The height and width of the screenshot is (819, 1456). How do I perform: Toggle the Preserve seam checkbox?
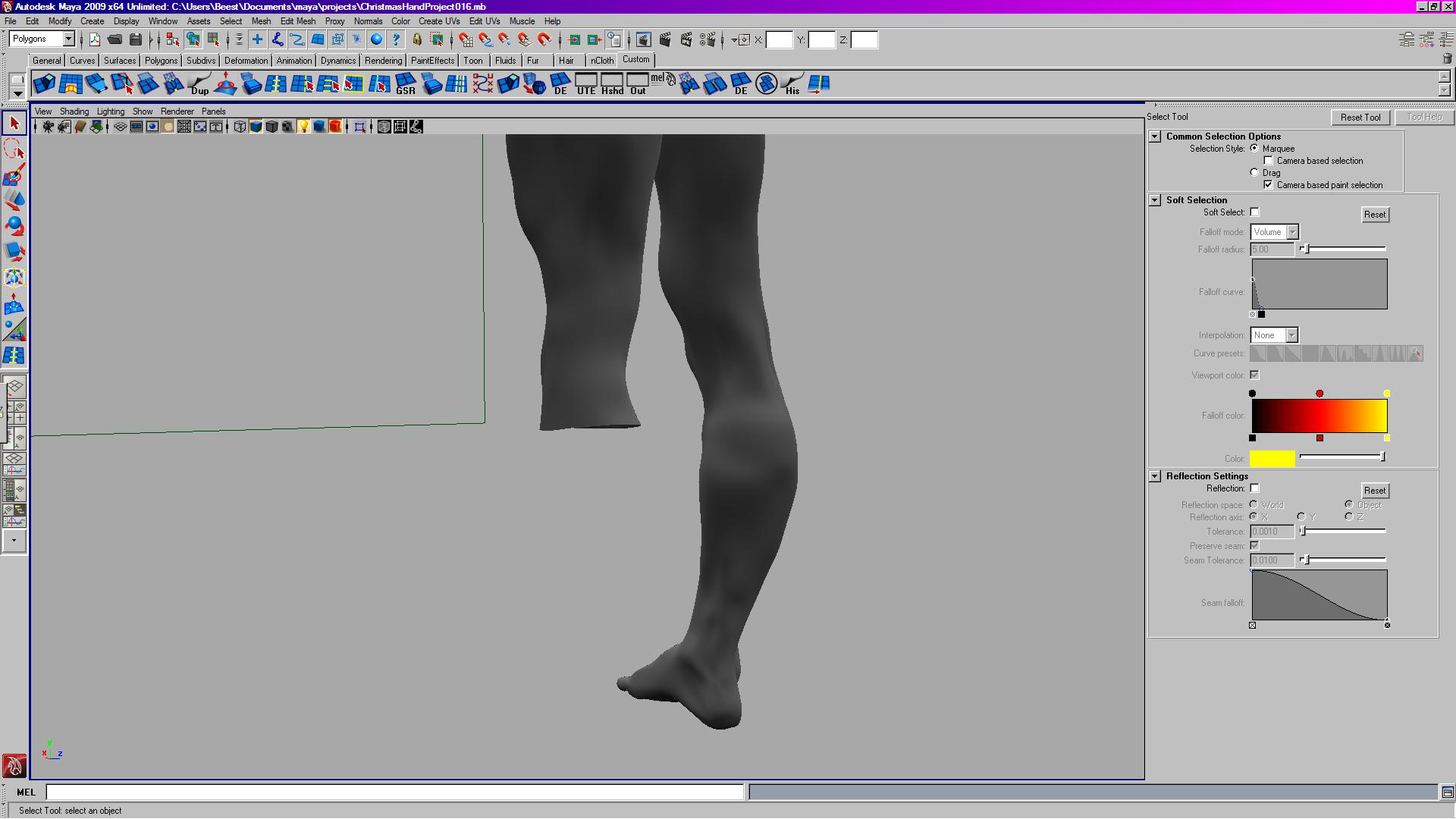1254,546
